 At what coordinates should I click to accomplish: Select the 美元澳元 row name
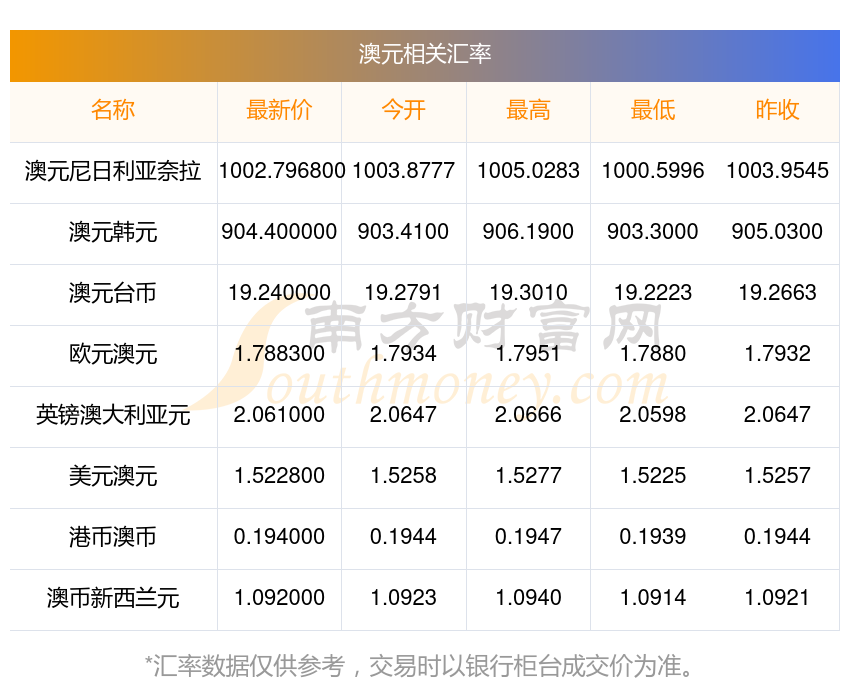[x=113, y=476]
